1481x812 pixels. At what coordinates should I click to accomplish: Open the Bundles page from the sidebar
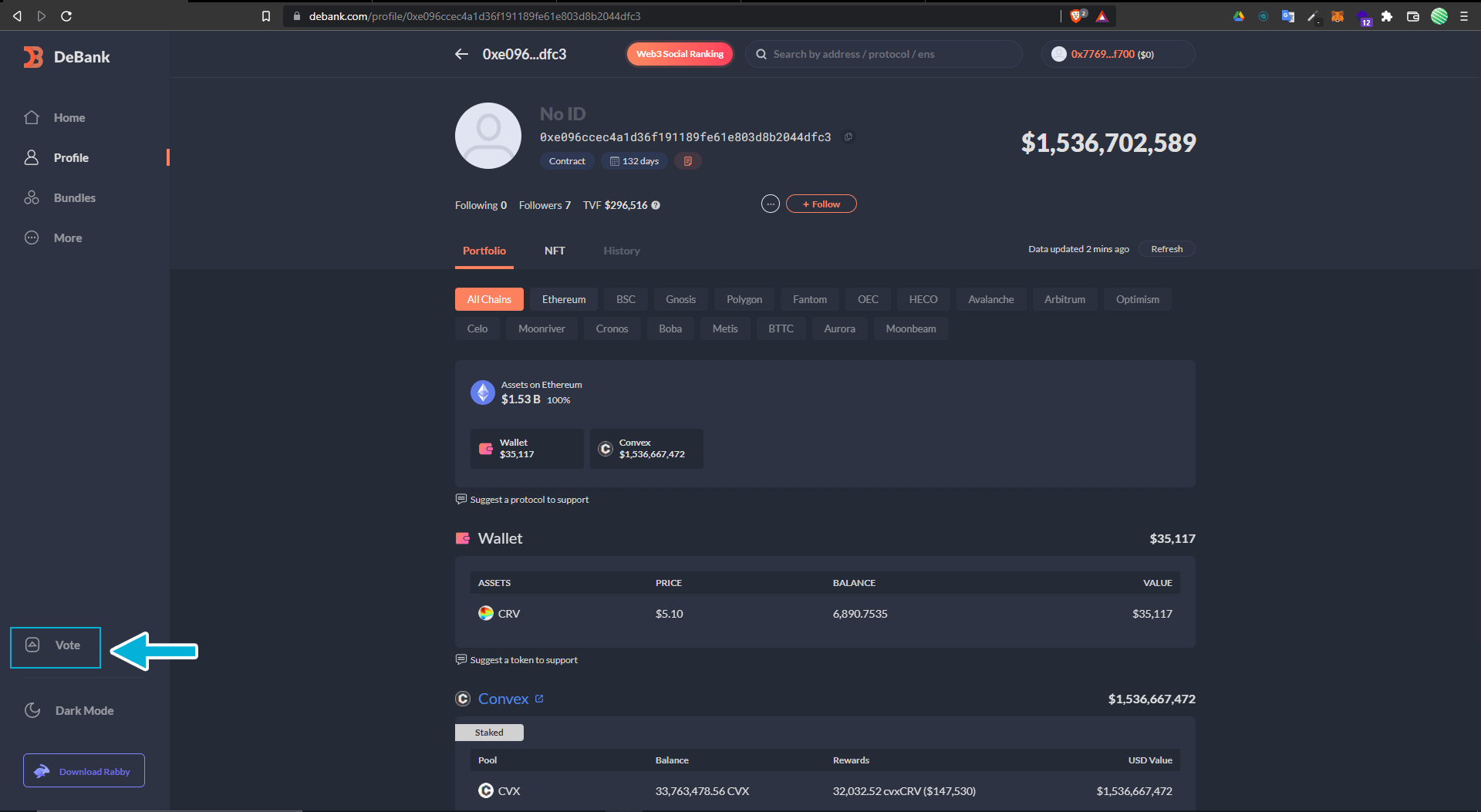[74, 198]
